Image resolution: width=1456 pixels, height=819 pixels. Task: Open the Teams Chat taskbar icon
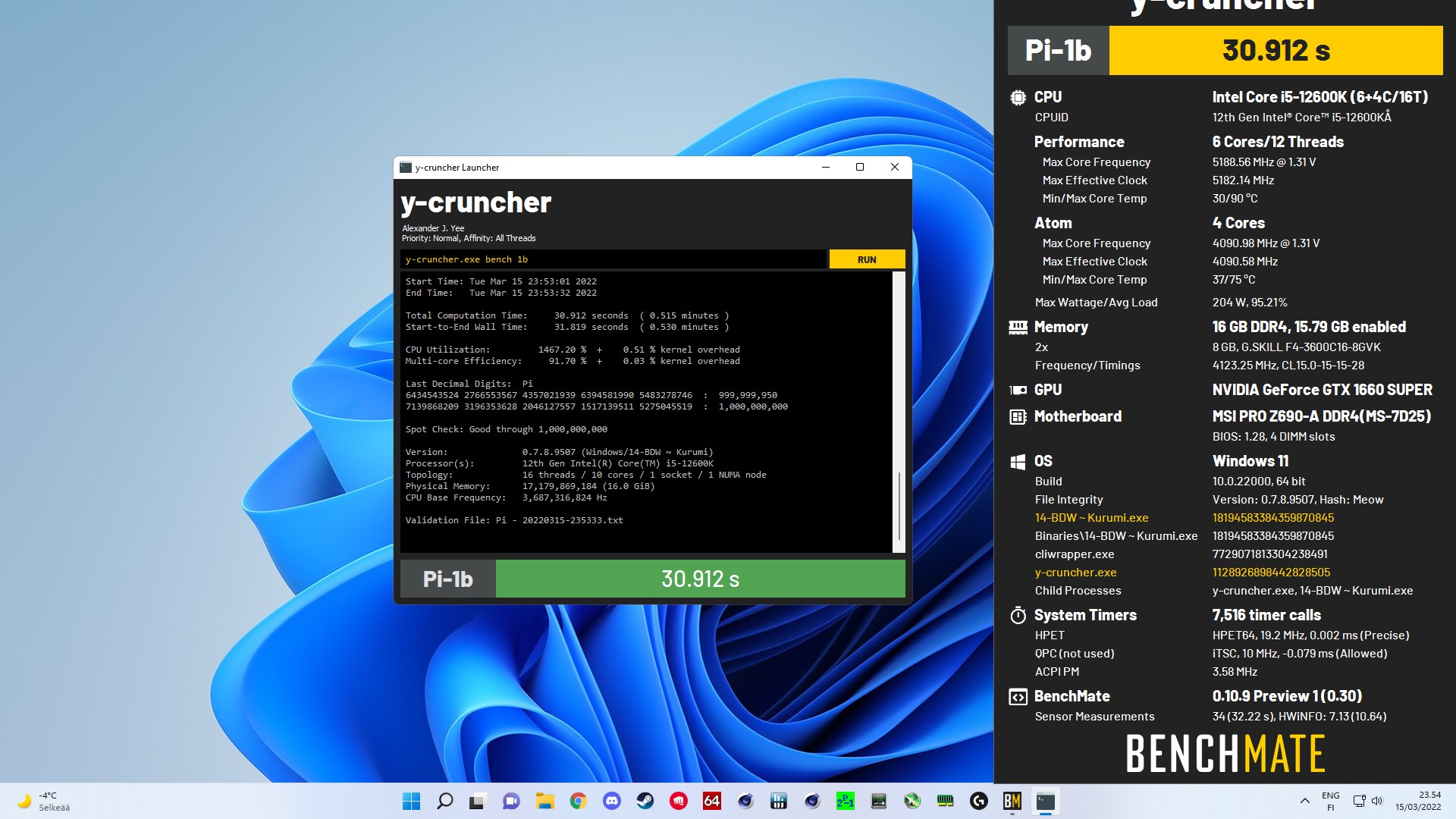pyautogui.click(x=511, y=801)
